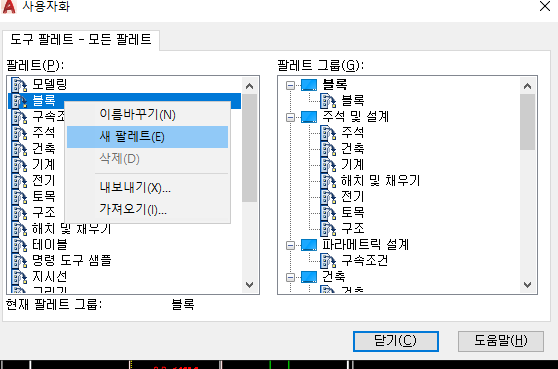Select the bold 블록 group label
This screenshot has width=558, height=369.
click(335, 85)
